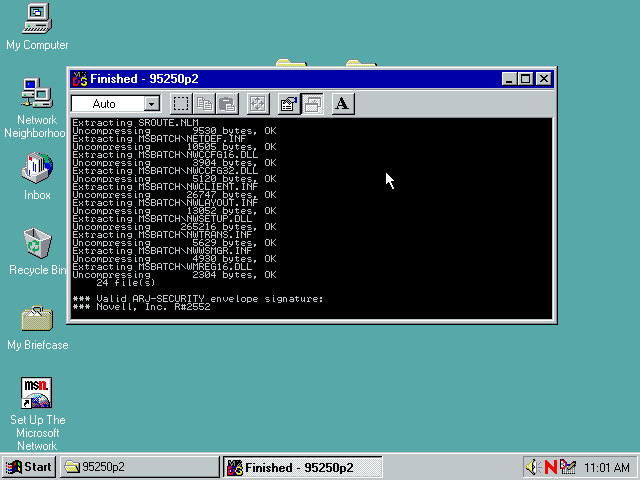Click the Extracting MSBATCH\NWSETUP.DLL line

[x=162, y=219]
